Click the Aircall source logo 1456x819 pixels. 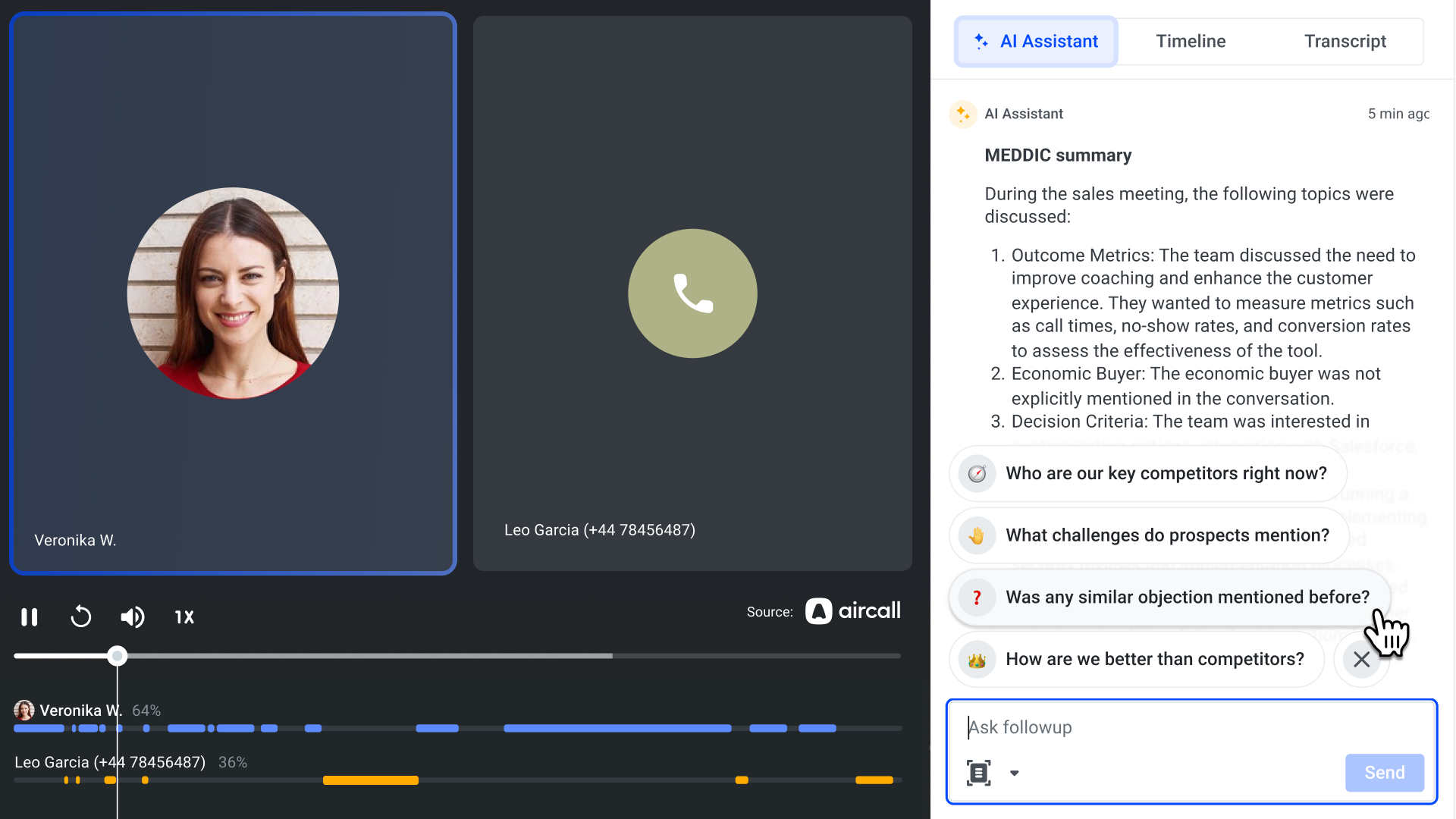(x=852, y=611)
